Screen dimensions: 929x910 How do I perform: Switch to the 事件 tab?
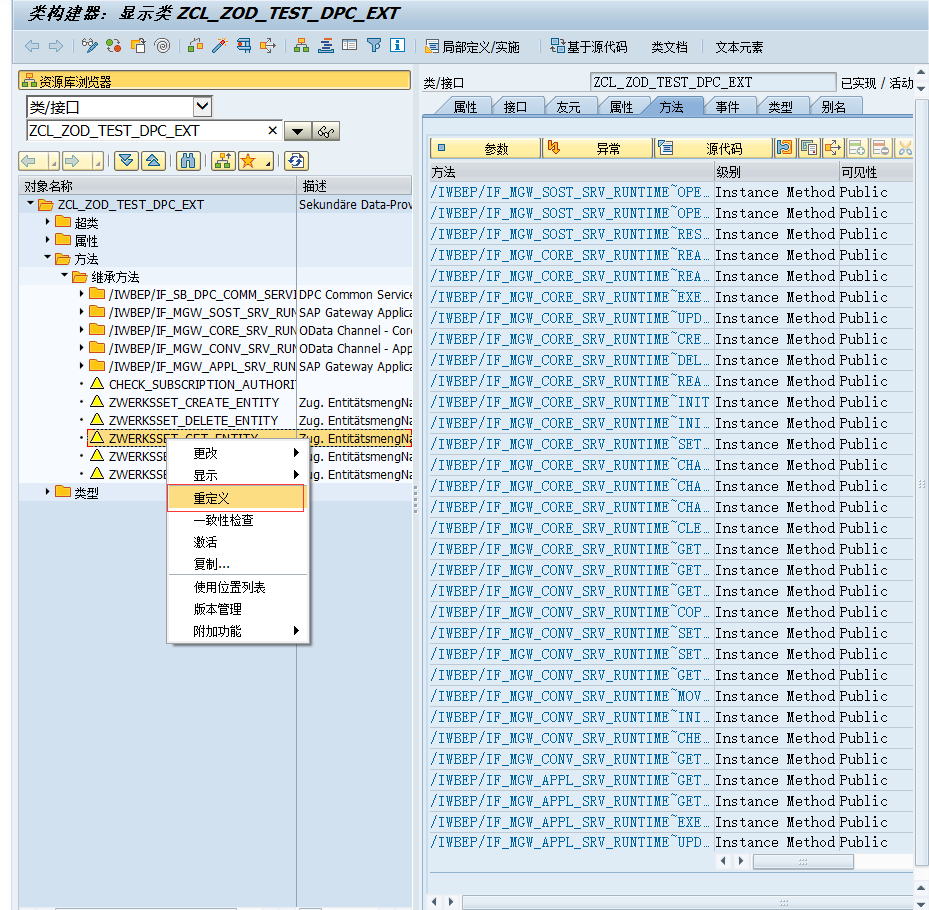(727, 107)
